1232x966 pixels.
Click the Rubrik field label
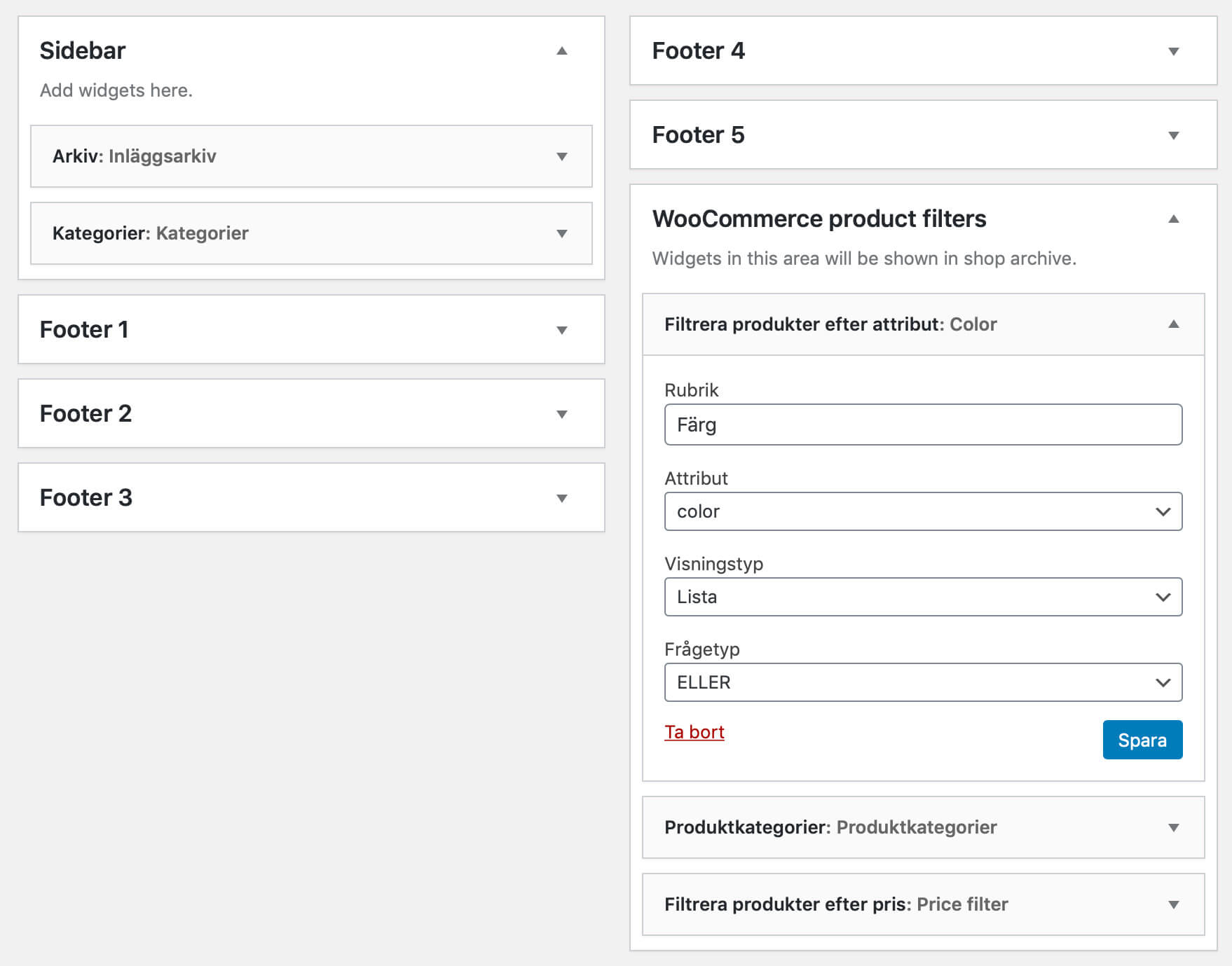[x=692, y=389]
